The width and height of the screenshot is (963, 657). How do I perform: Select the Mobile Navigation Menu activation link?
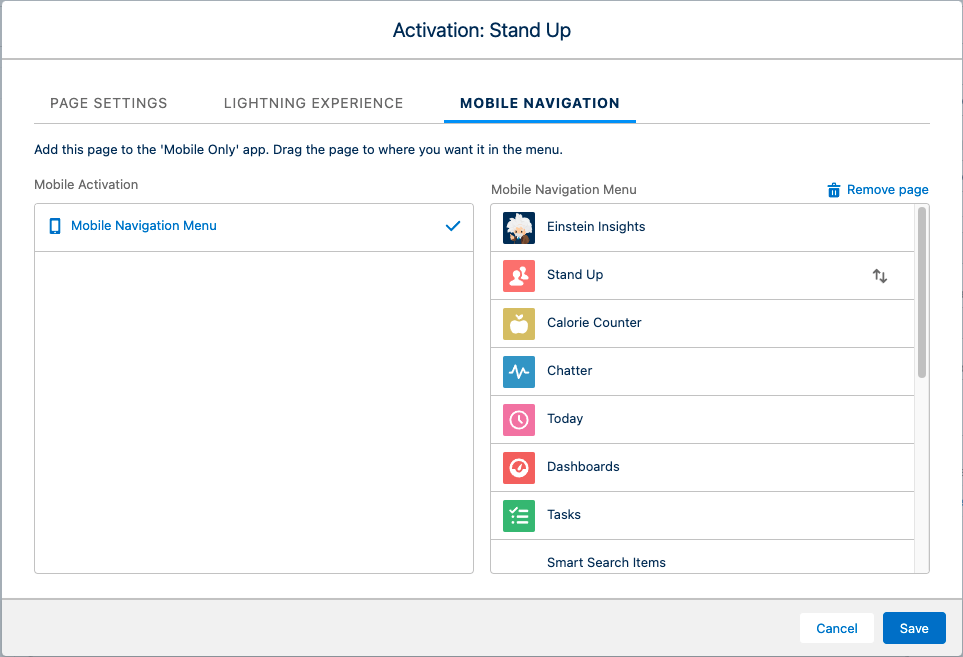tap(144, 226)
